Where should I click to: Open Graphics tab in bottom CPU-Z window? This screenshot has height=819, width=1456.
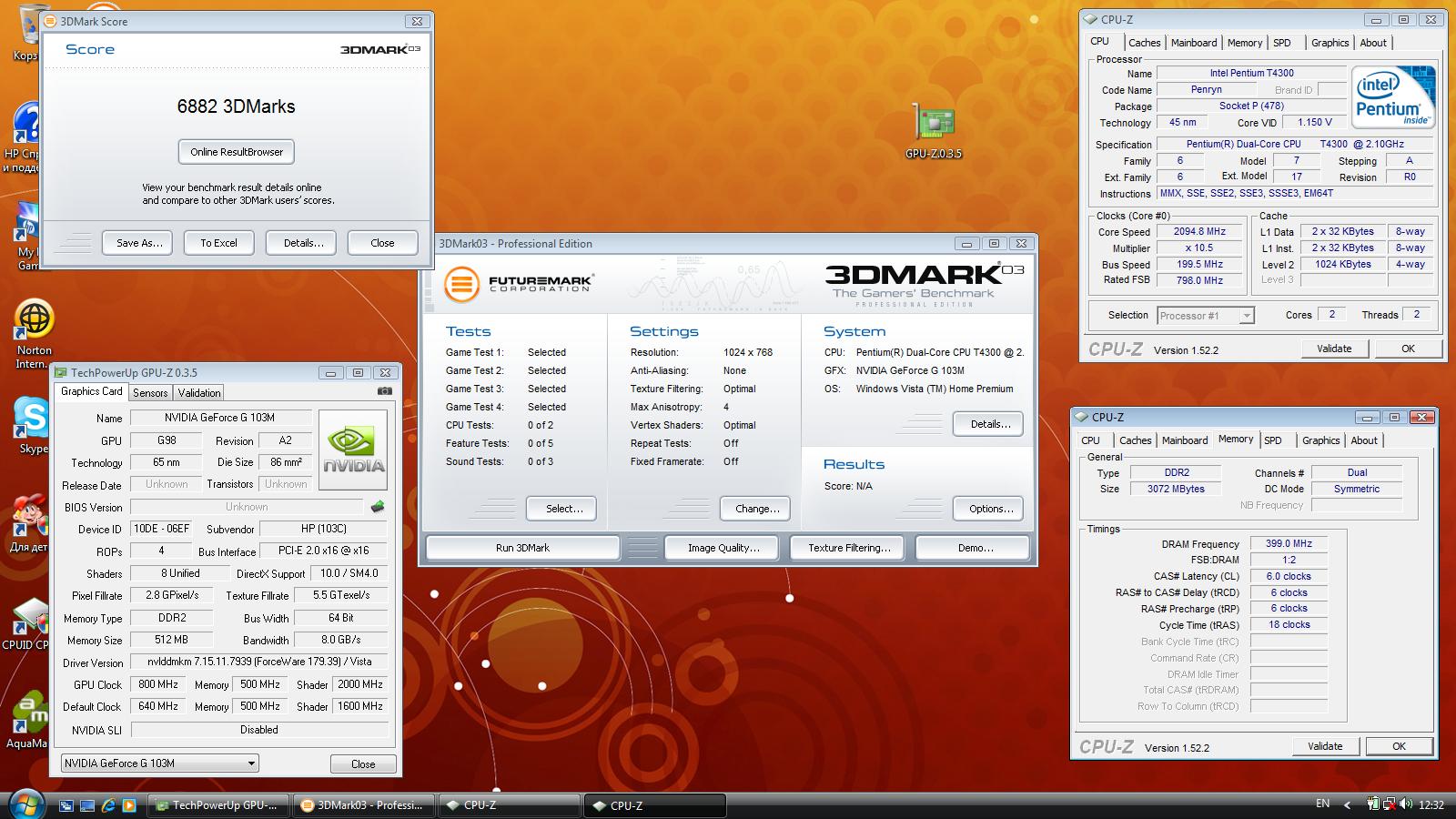[1320, 440]
